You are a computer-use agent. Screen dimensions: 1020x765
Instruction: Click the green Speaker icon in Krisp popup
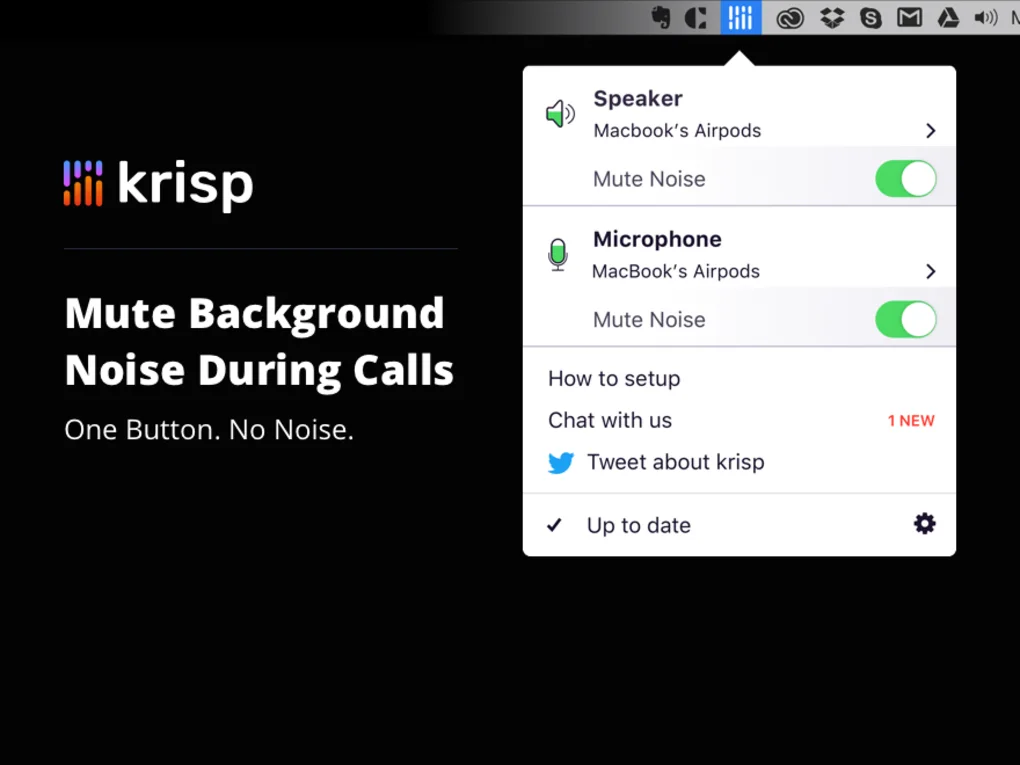[560, 113]
